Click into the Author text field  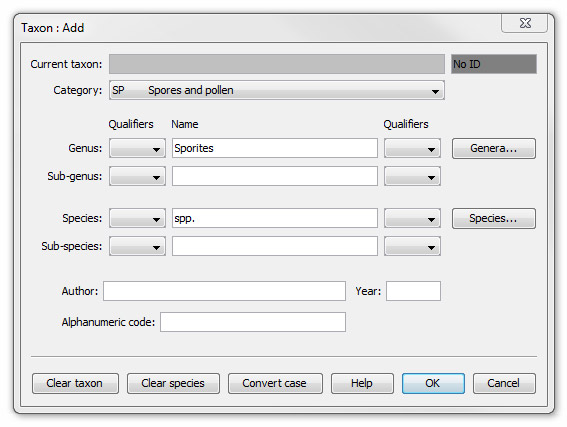pyautogui.click(x=224, y=291)
